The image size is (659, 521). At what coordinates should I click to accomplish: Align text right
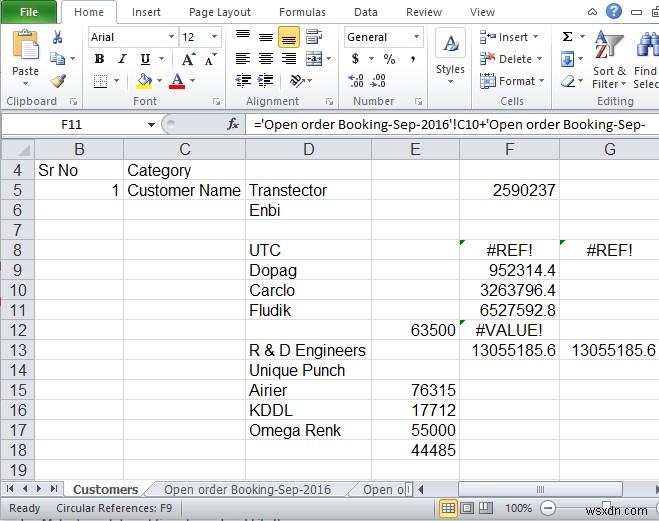click(289, 58)
